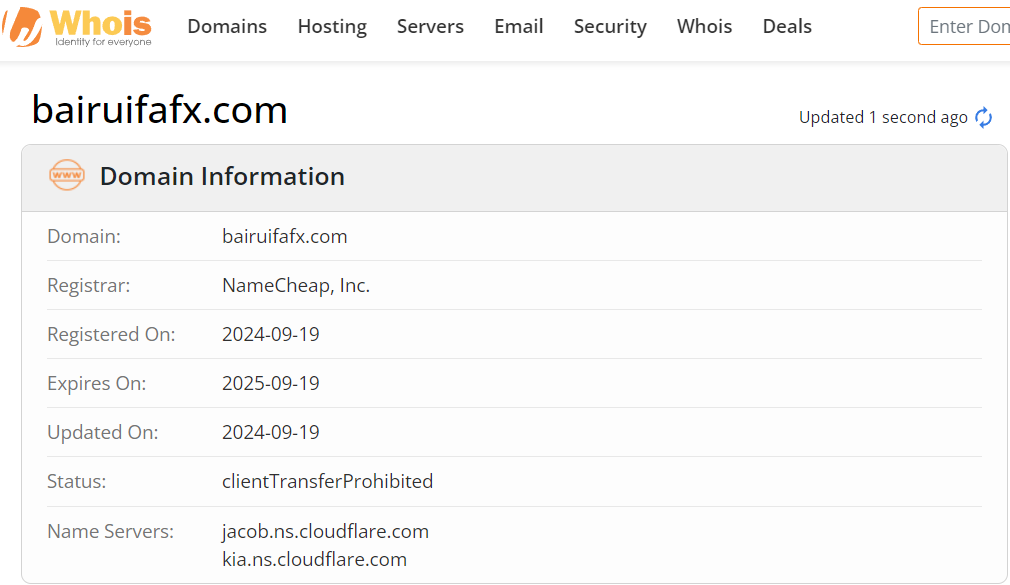
Task: Open the Whois menu item
Action: [x=704, y=26]
